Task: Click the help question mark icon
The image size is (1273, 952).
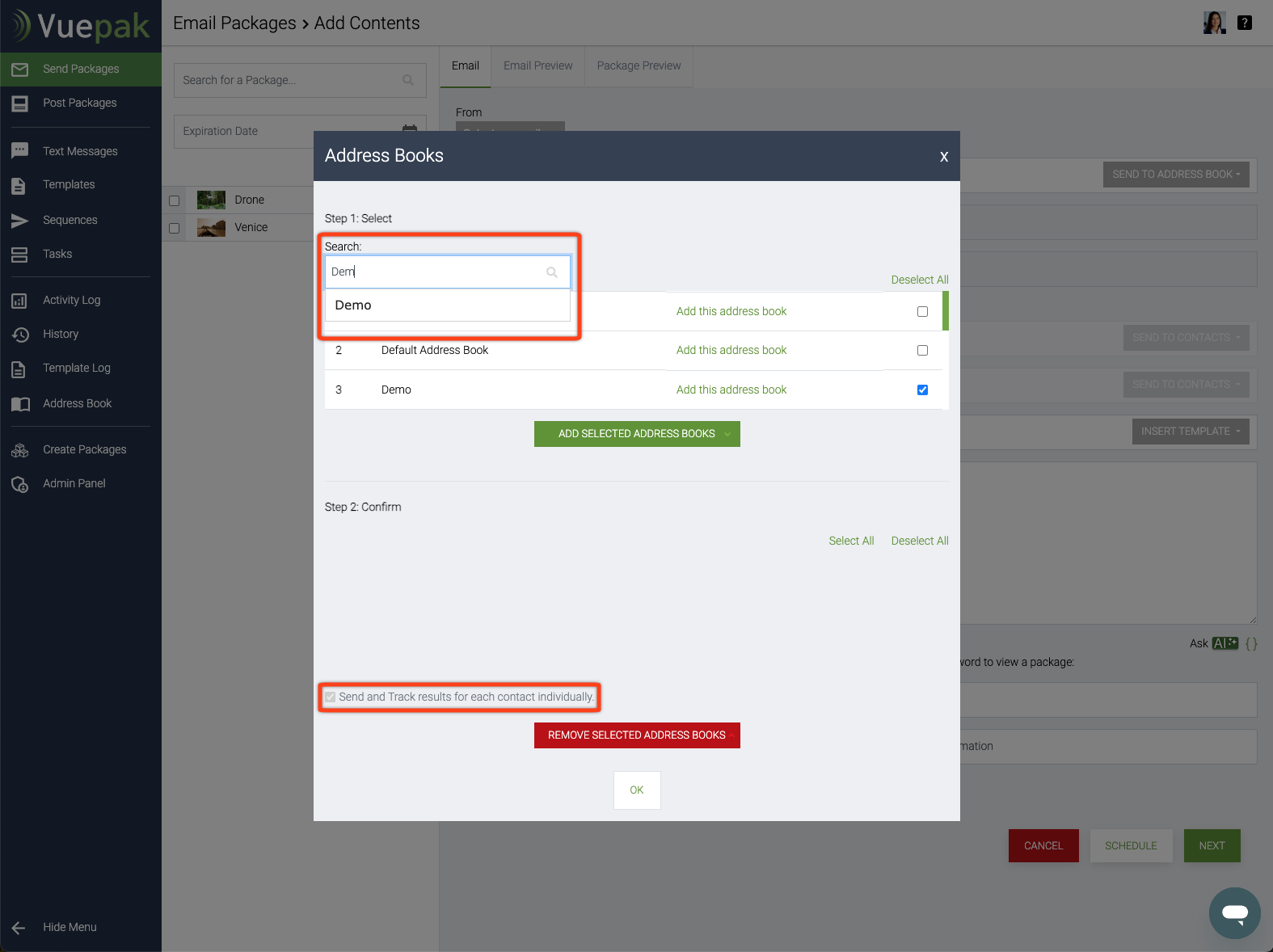Action: click(1245, 23)
